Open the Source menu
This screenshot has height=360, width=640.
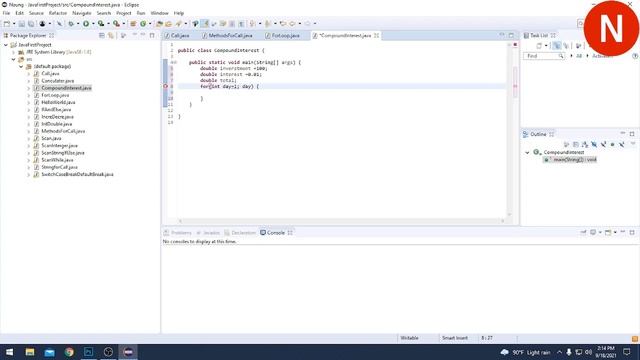36,13
